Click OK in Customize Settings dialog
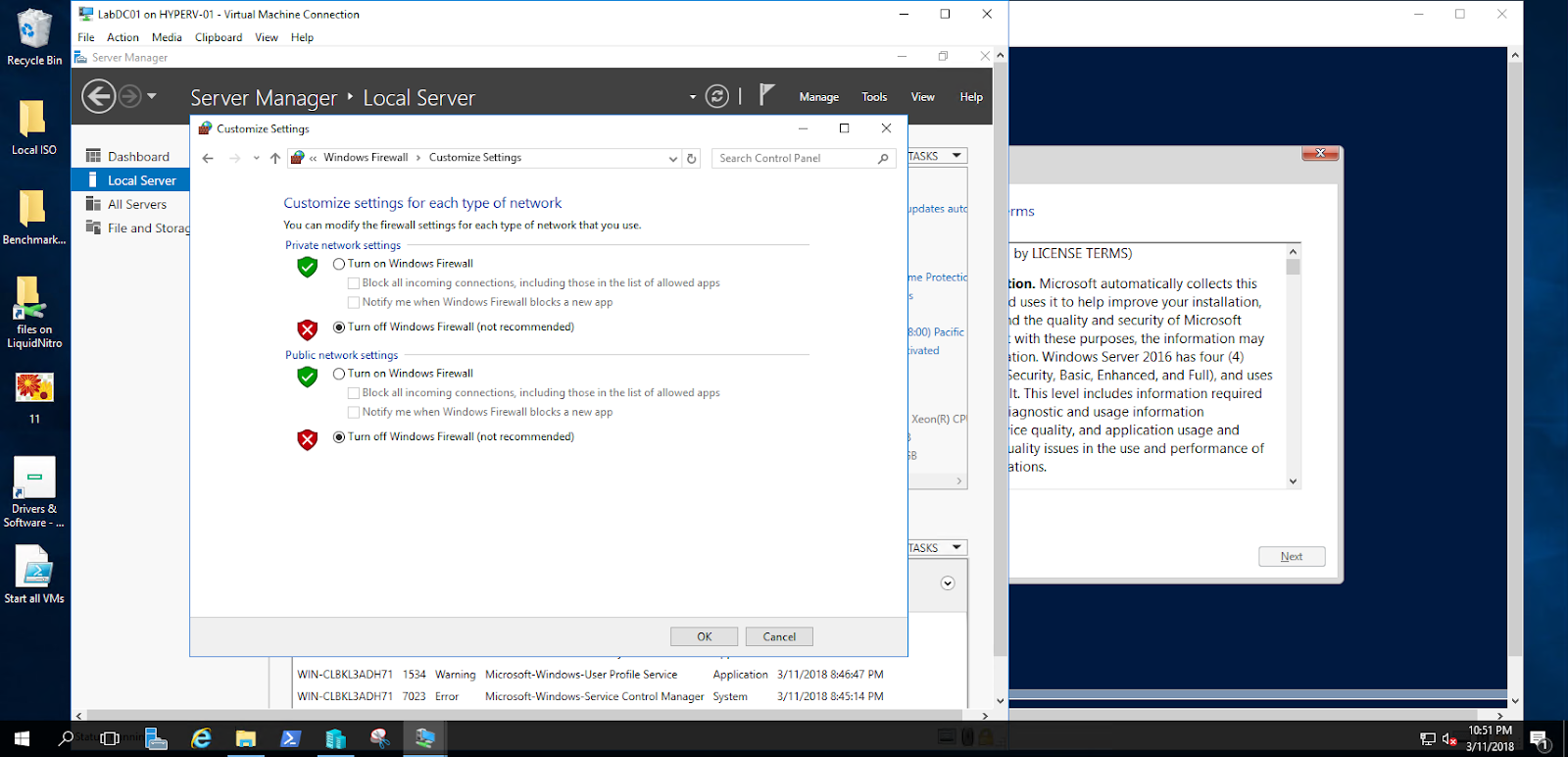The height and width of the screenshot is (757, 1568). click(x=705, y=636)
